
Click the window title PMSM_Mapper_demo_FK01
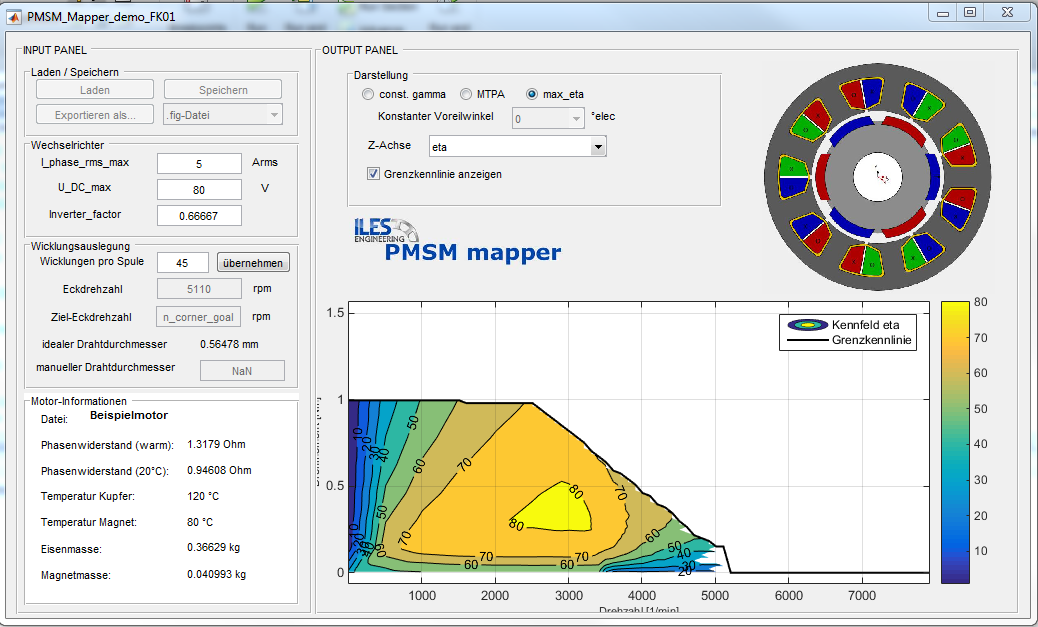(x=101, y=17)
